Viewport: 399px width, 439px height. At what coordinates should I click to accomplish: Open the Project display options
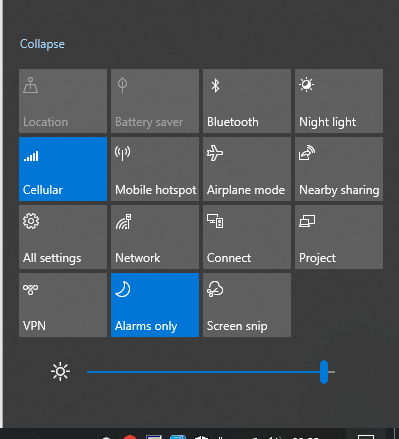point(339,237)
